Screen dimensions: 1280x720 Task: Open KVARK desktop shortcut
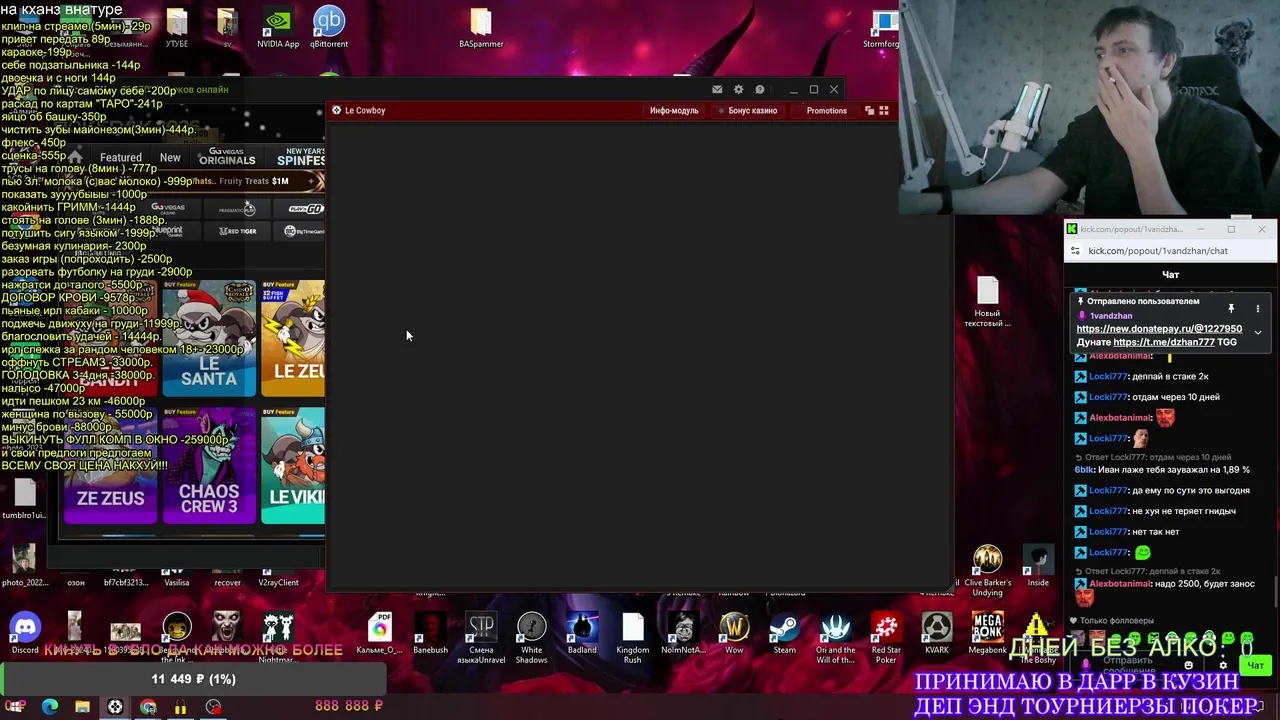tap(937, 634)
